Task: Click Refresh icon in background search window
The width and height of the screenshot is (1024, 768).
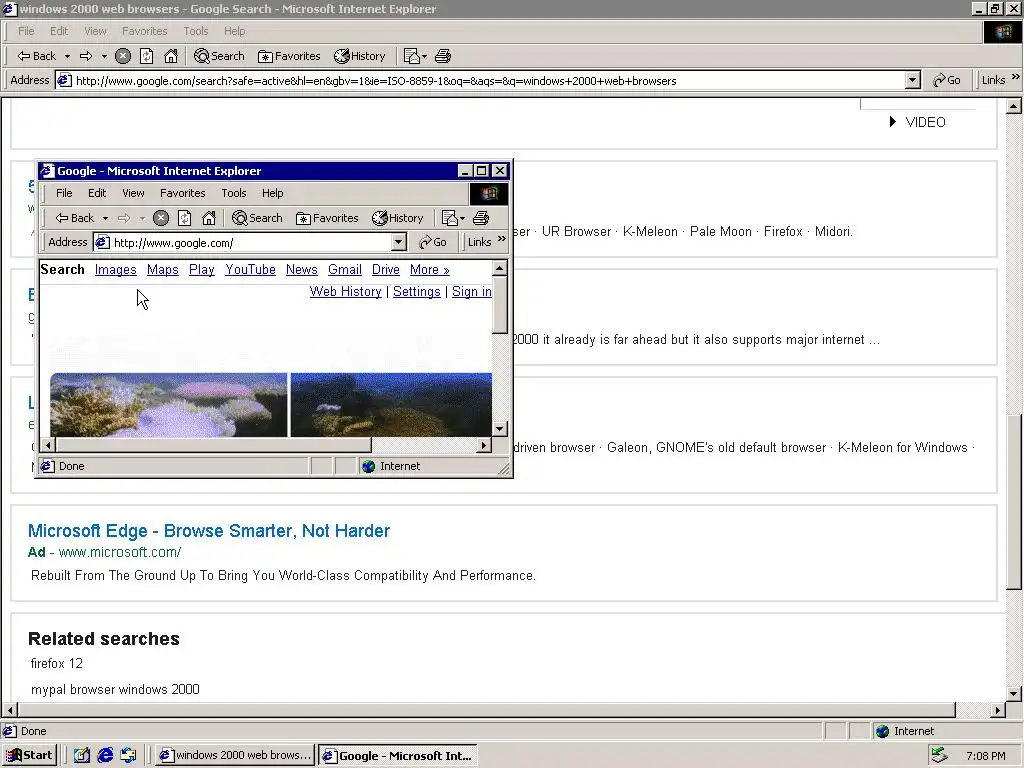Action: point(147,56)
